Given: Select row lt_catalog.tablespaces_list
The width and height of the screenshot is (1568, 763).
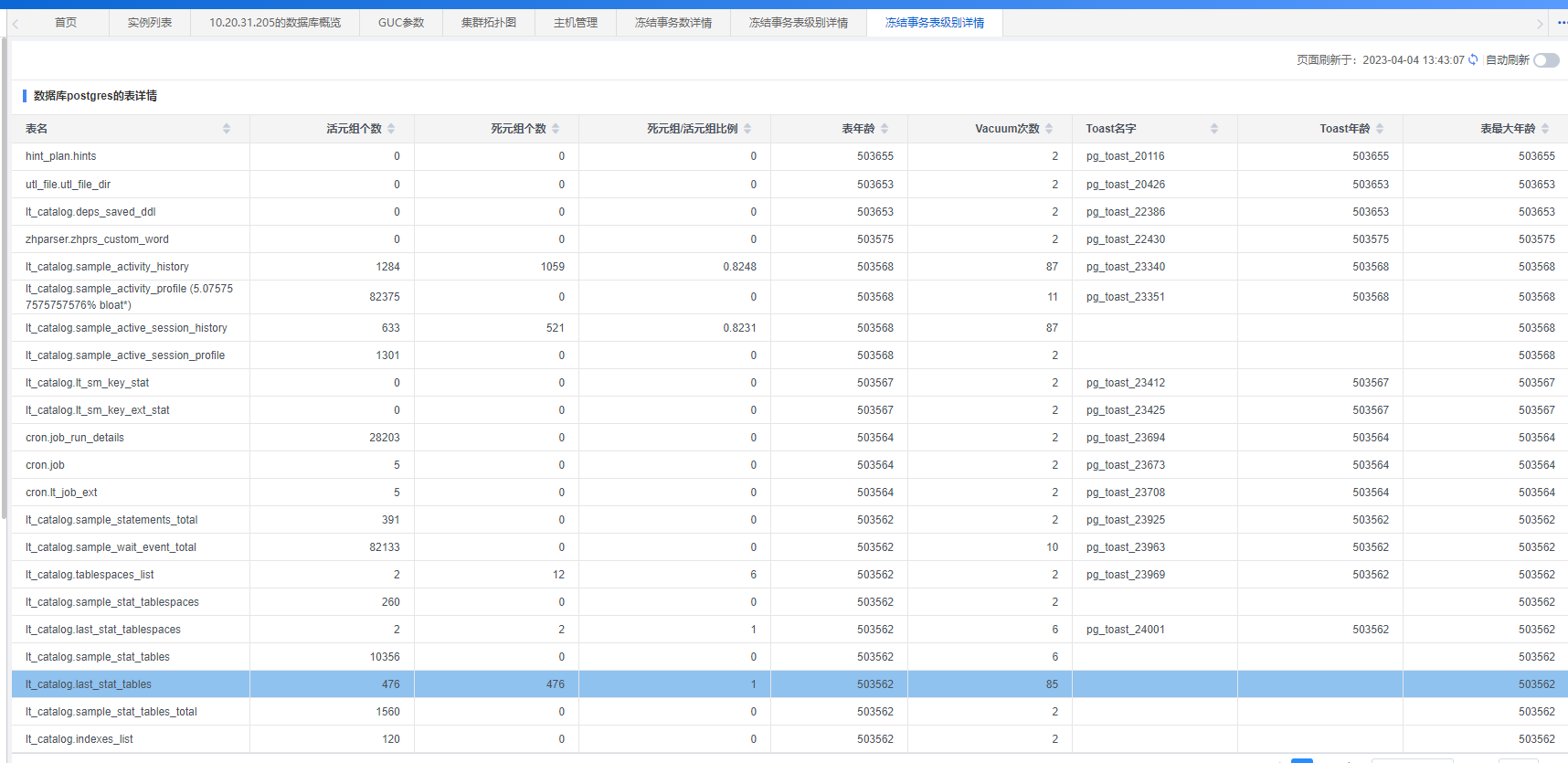Looking at the screenshot, I should (x=789, y=575).
